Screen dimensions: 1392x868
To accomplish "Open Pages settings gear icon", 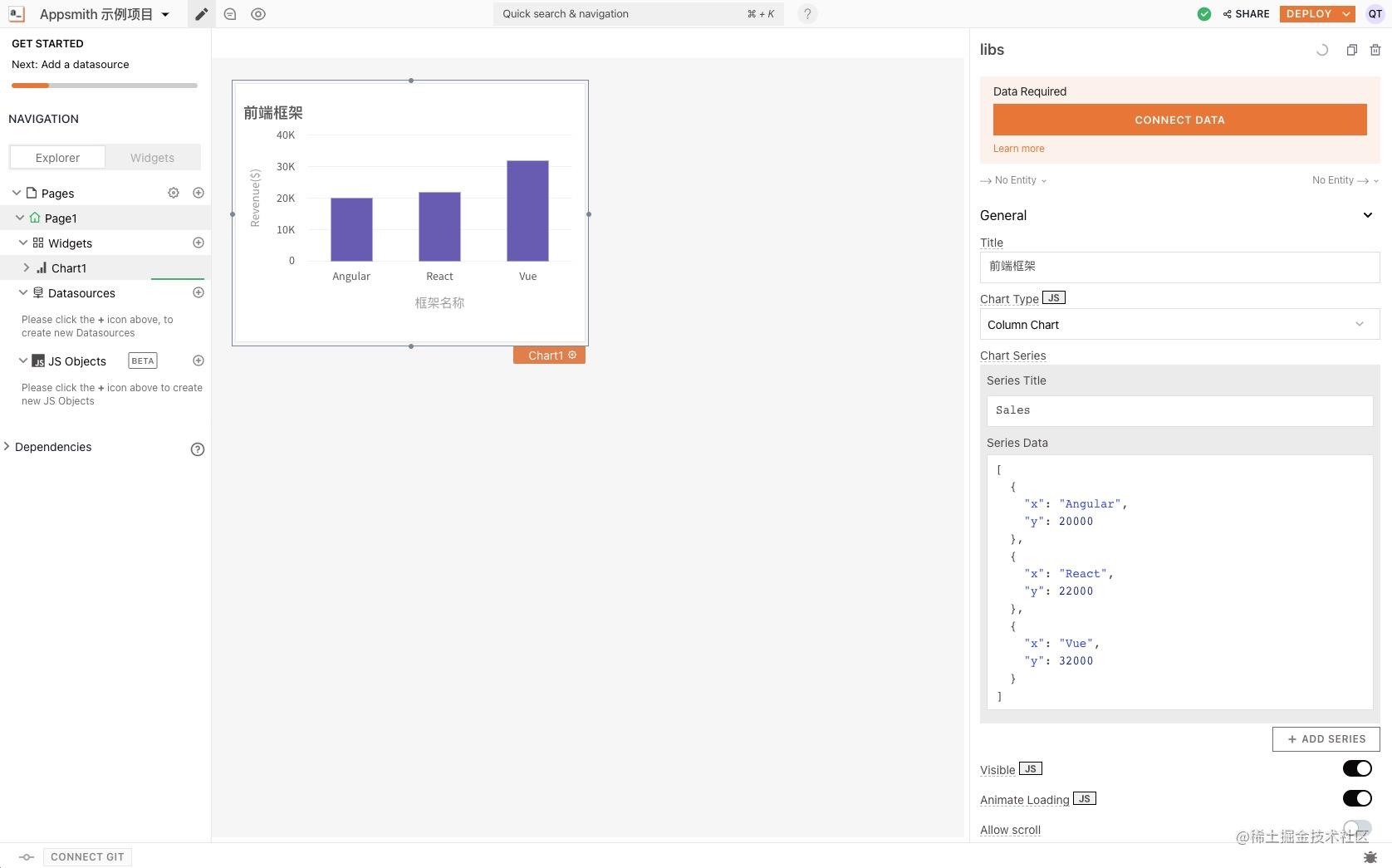I will (x=174, y=193).
